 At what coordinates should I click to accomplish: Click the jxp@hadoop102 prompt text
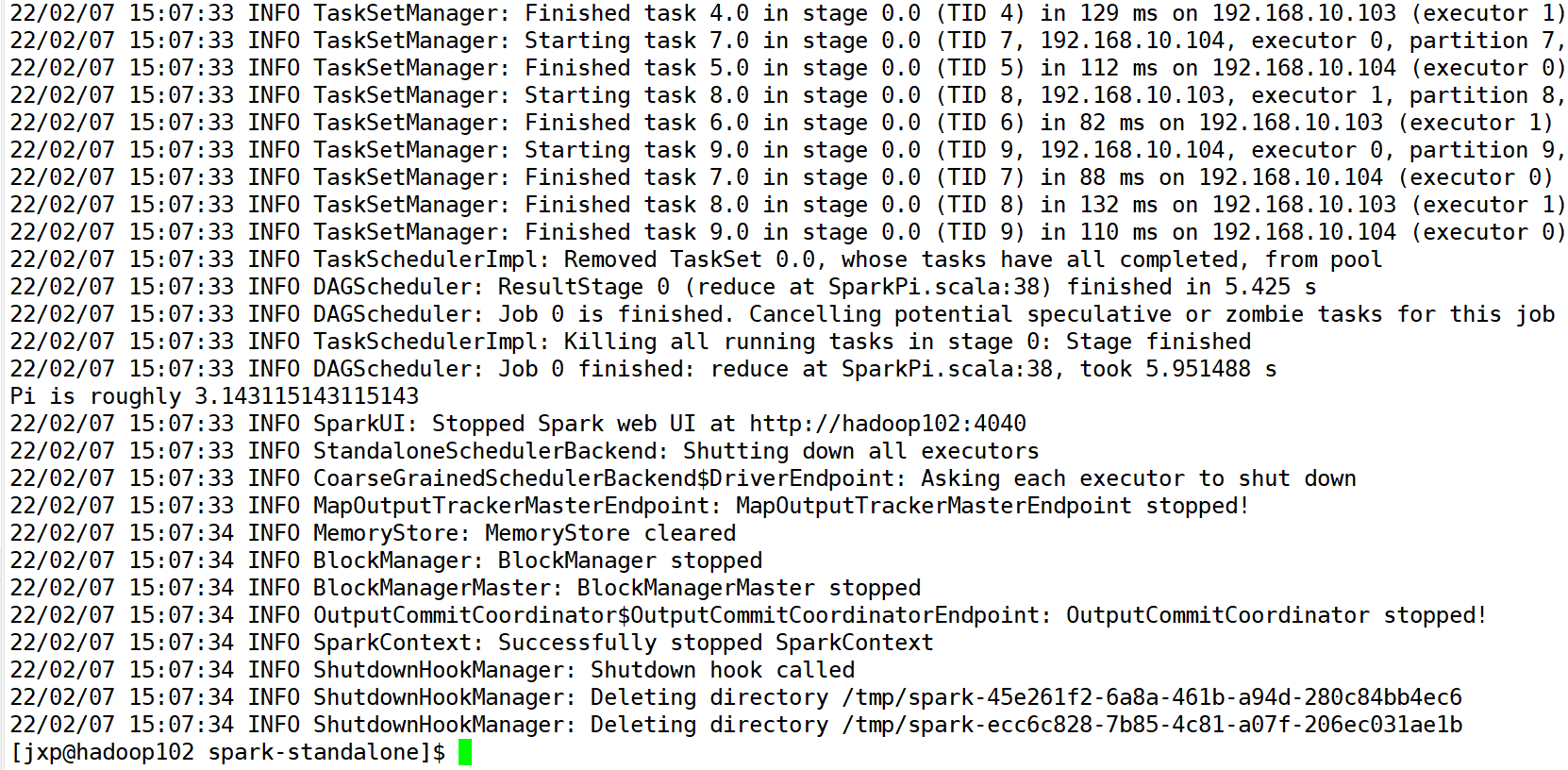[106, 752]
